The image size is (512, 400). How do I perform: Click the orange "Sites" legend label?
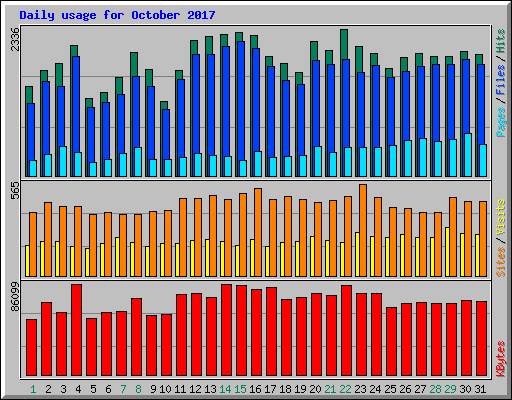click(501, 262)
